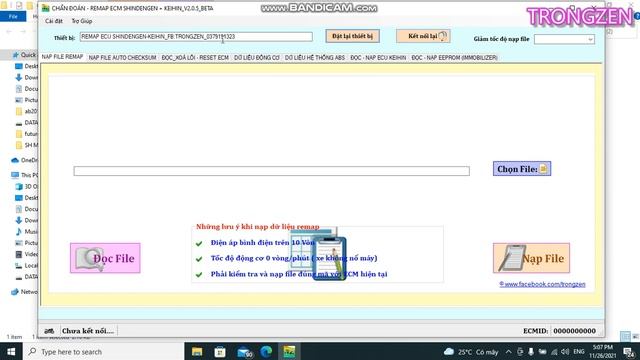
Task: Open the Mail app on the taskbar
Action: pyautogui.click(x=244, y=351)
